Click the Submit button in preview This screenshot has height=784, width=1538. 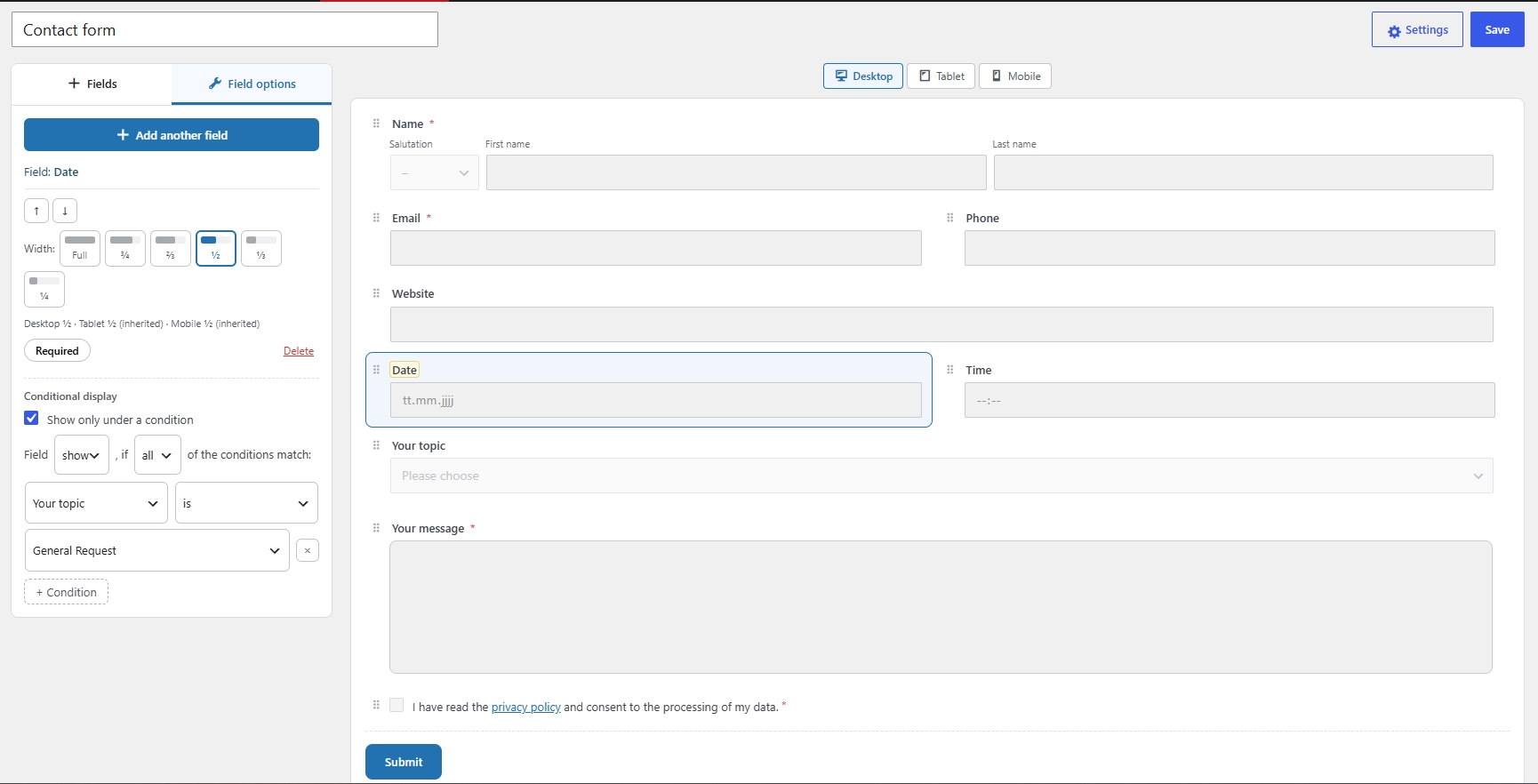(x=404, y=762)
